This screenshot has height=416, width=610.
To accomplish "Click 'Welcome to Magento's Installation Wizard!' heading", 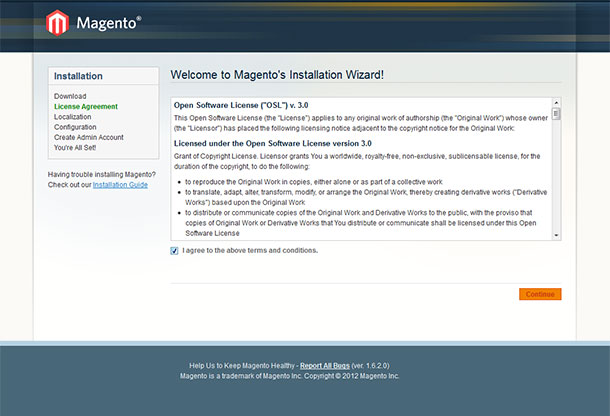I will click(x=277, y=75).
